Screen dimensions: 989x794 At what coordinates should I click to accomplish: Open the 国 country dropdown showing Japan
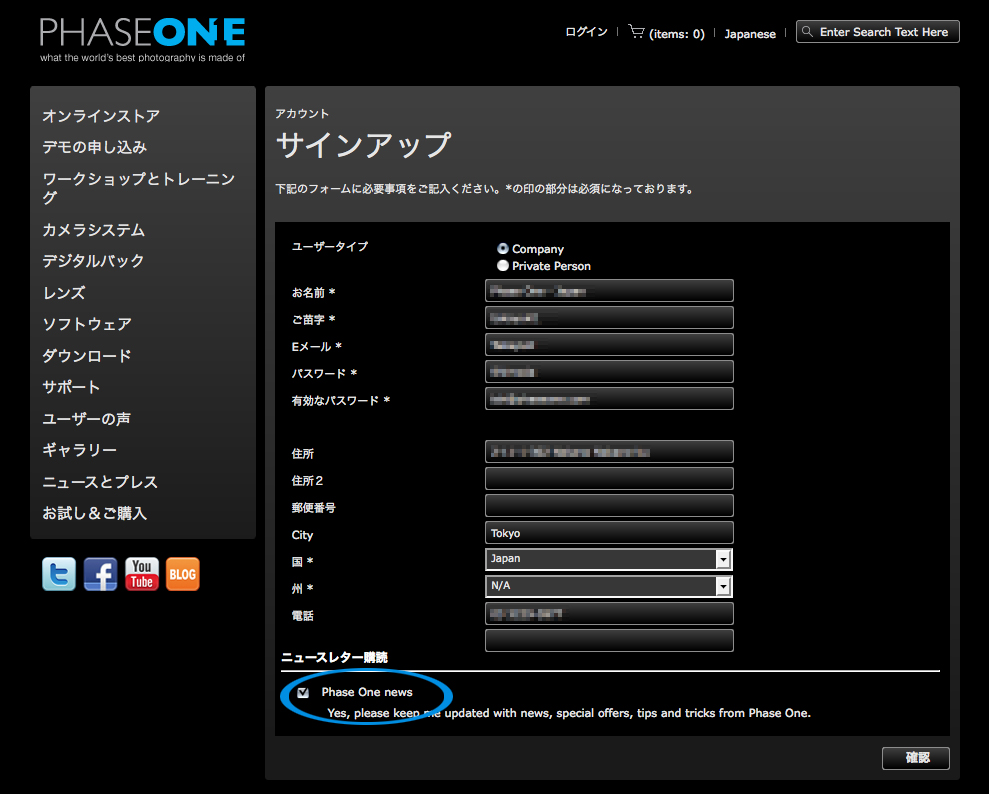[x=723, y=559]
